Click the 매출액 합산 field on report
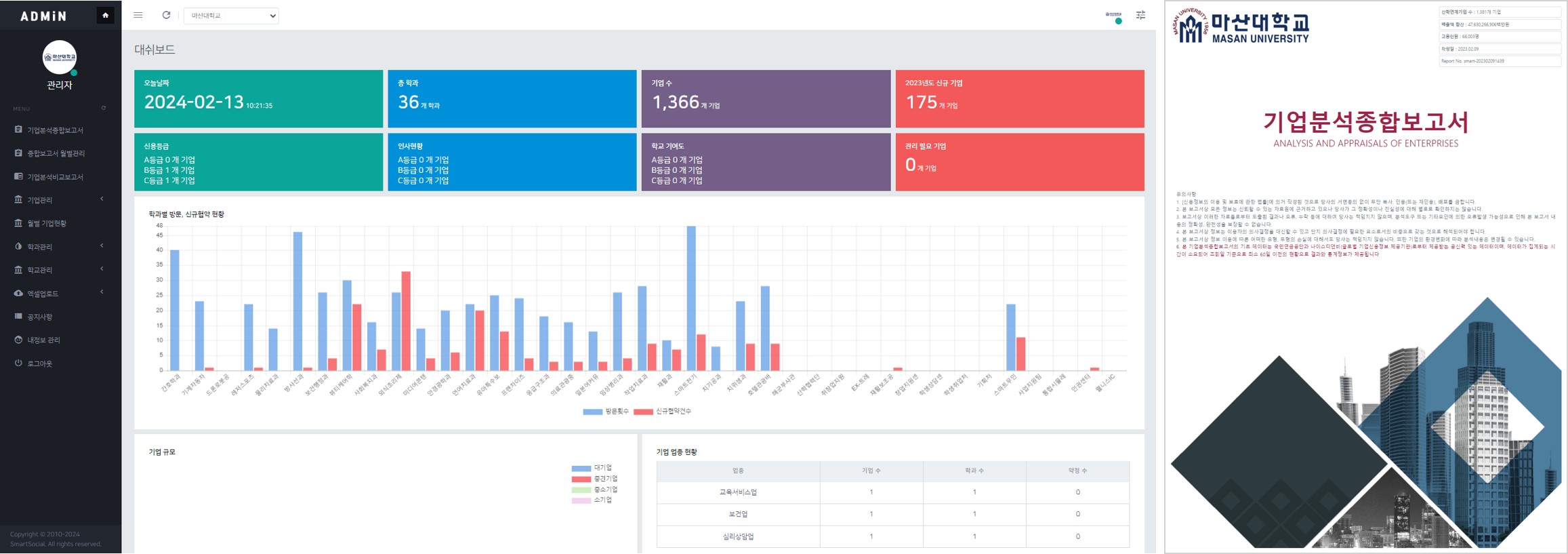1568x554 pixels. pyautogui.click(x=1500, y=24)
